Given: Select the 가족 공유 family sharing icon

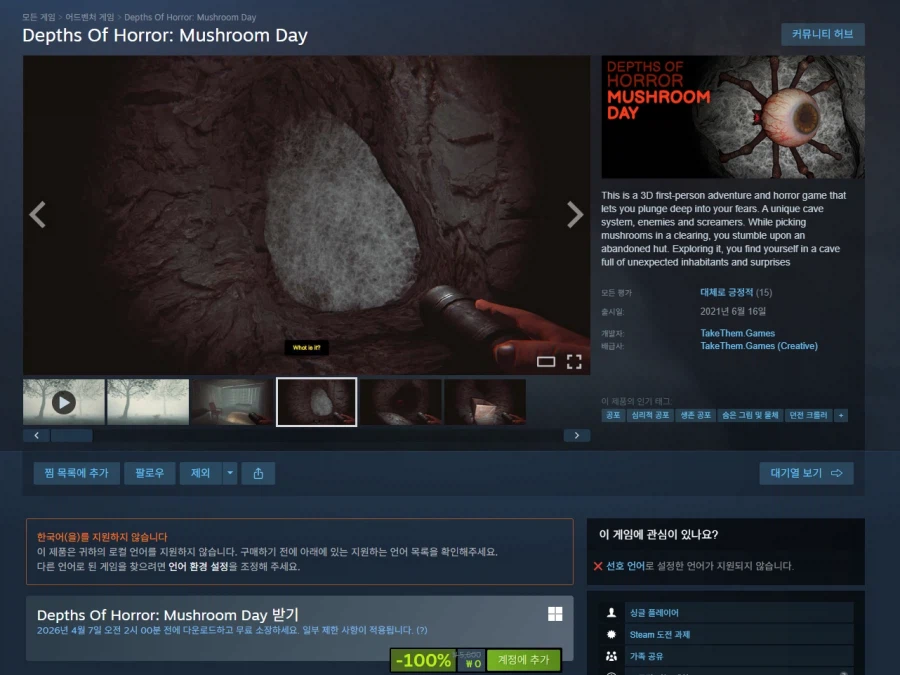Looking at the screenshot, I should pyautogui.click(x=611, y=656).
